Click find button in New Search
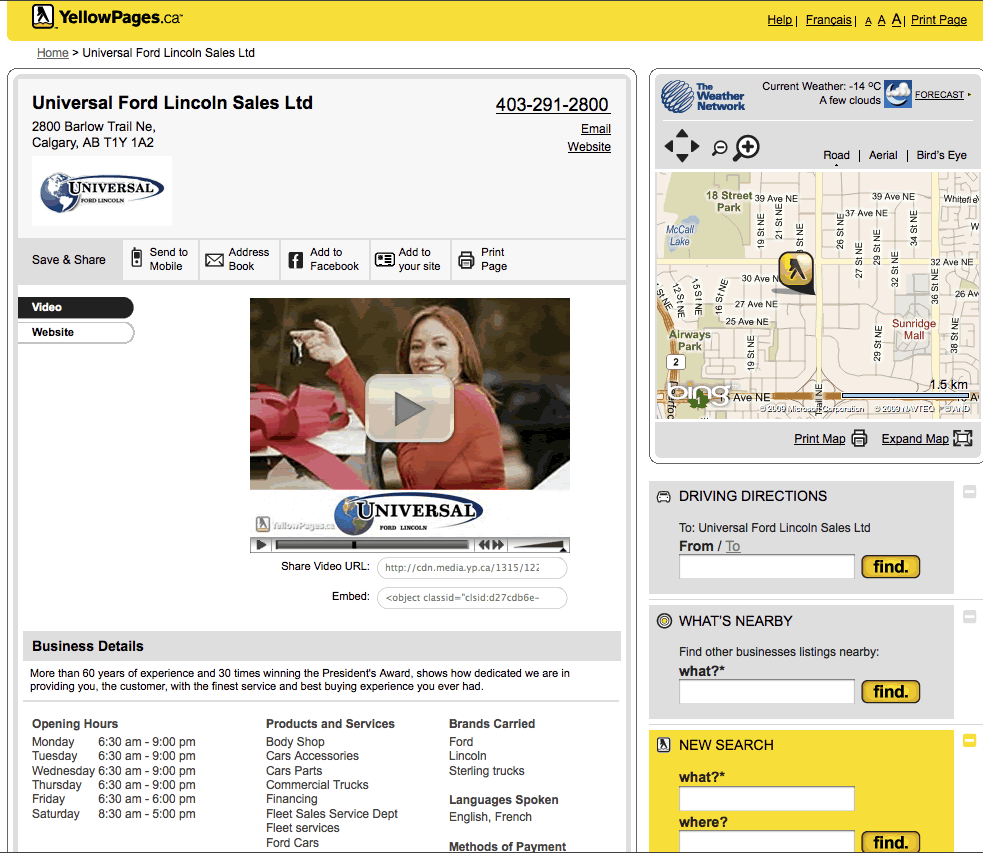The image size is (983, 853). pos(890,842)
